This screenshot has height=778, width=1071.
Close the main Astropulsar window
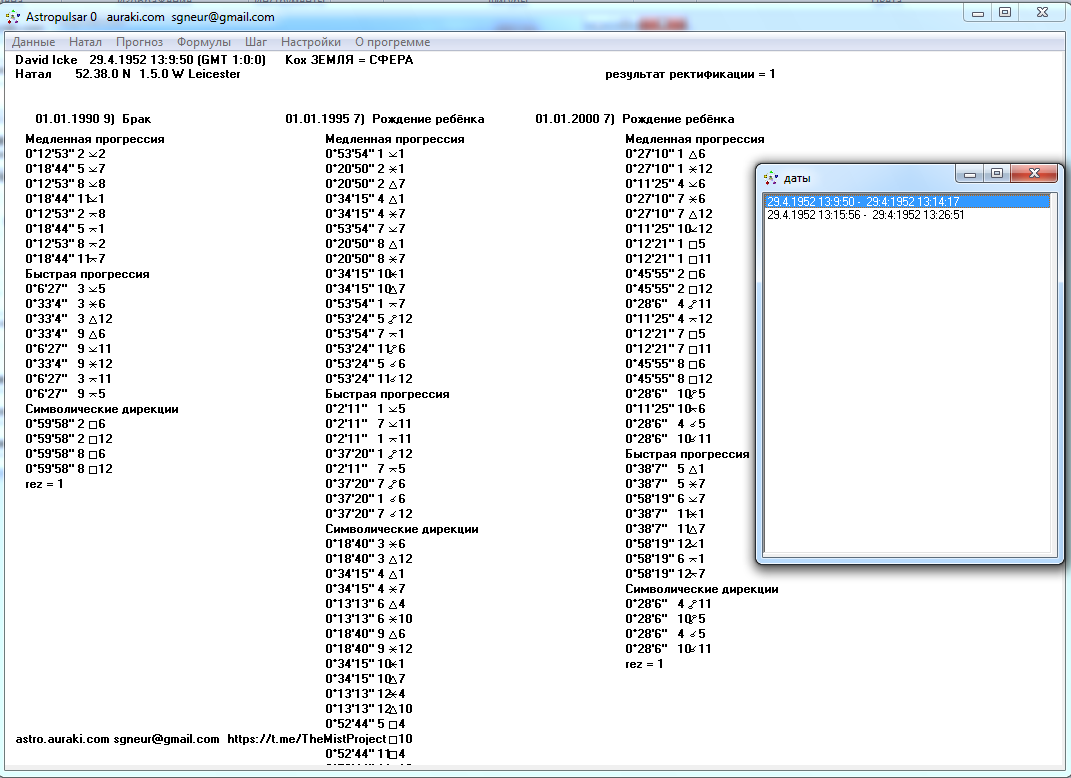(1041, 12)
